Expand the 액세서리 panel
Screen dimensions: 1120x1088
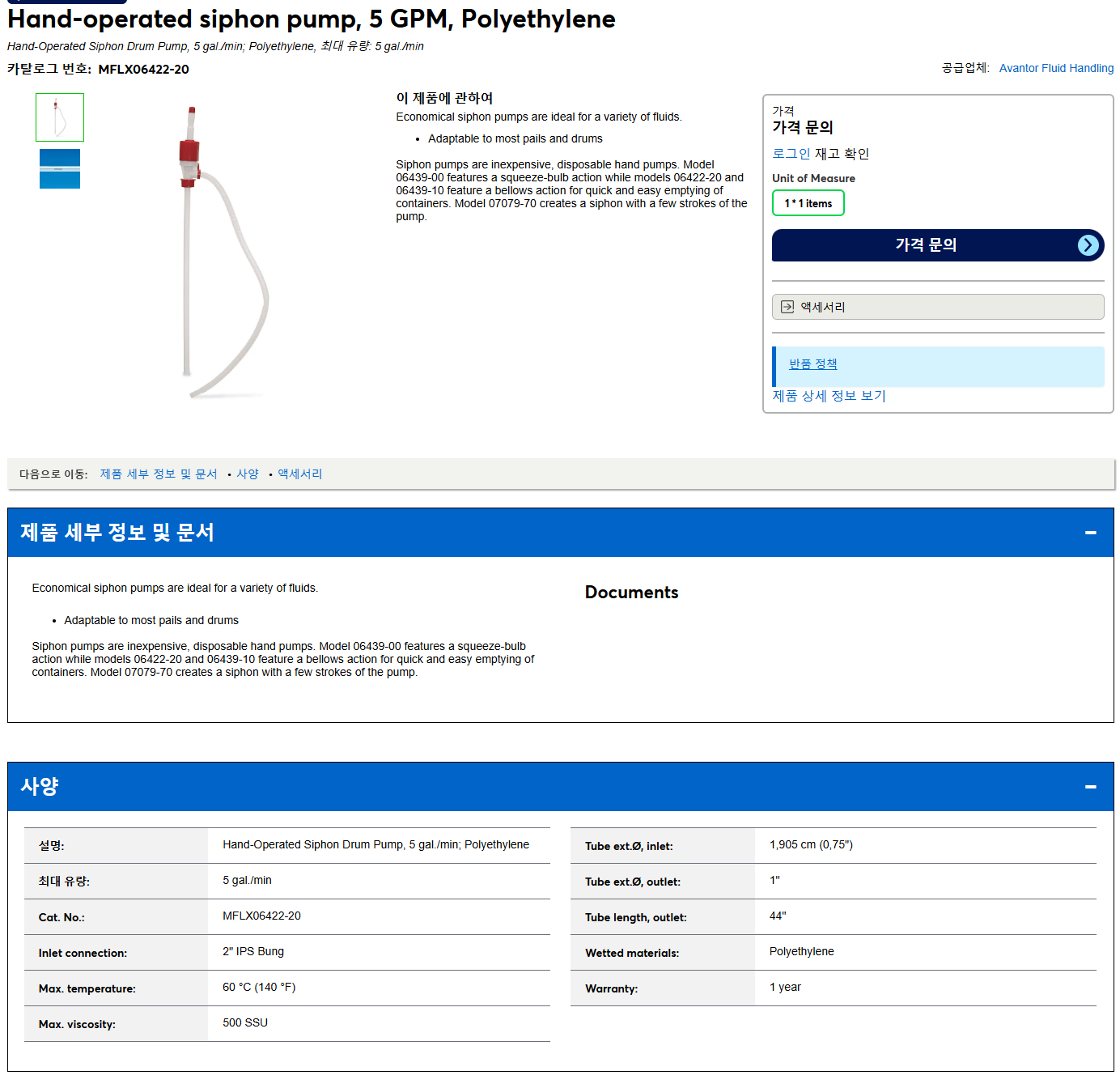pyautogui.click(x=938, y=307)
